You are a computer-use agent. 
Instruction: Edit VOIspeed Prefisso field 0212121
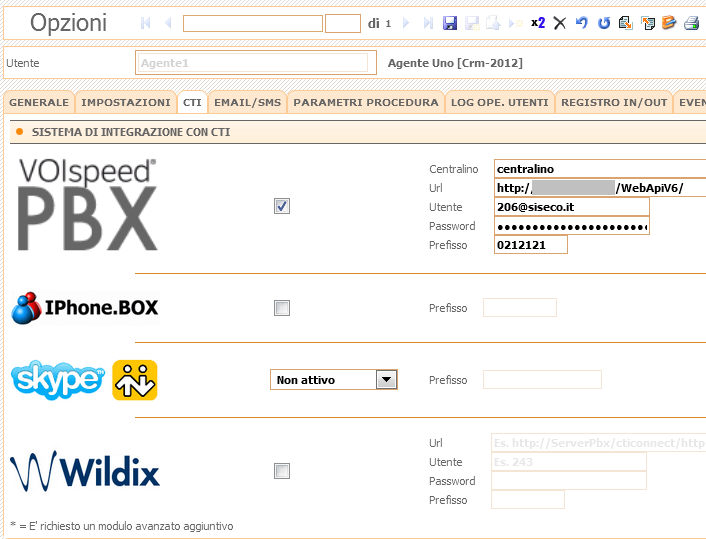[530, 245]
